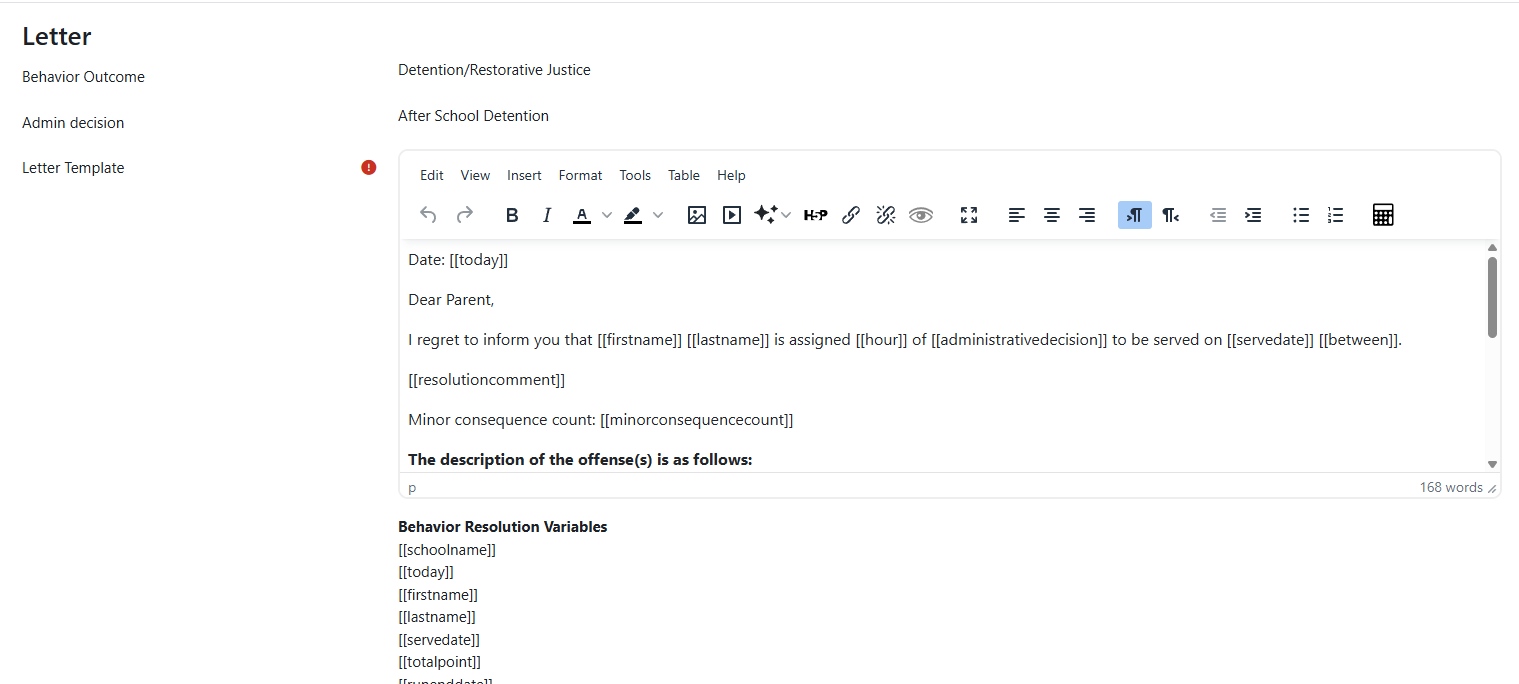Click the AI sparkles tool icon
The image size is (1519, 684).
[766, 215]
